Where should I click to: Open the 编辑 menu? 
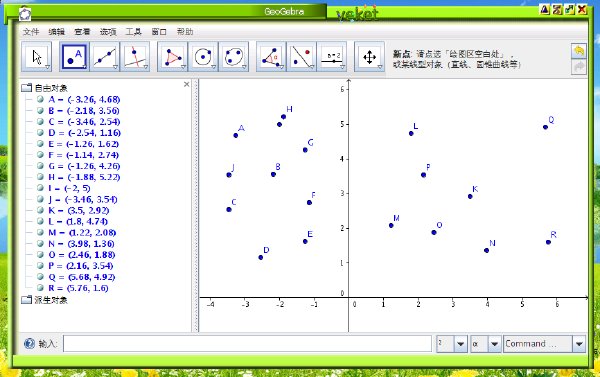[x=57, y=32]
